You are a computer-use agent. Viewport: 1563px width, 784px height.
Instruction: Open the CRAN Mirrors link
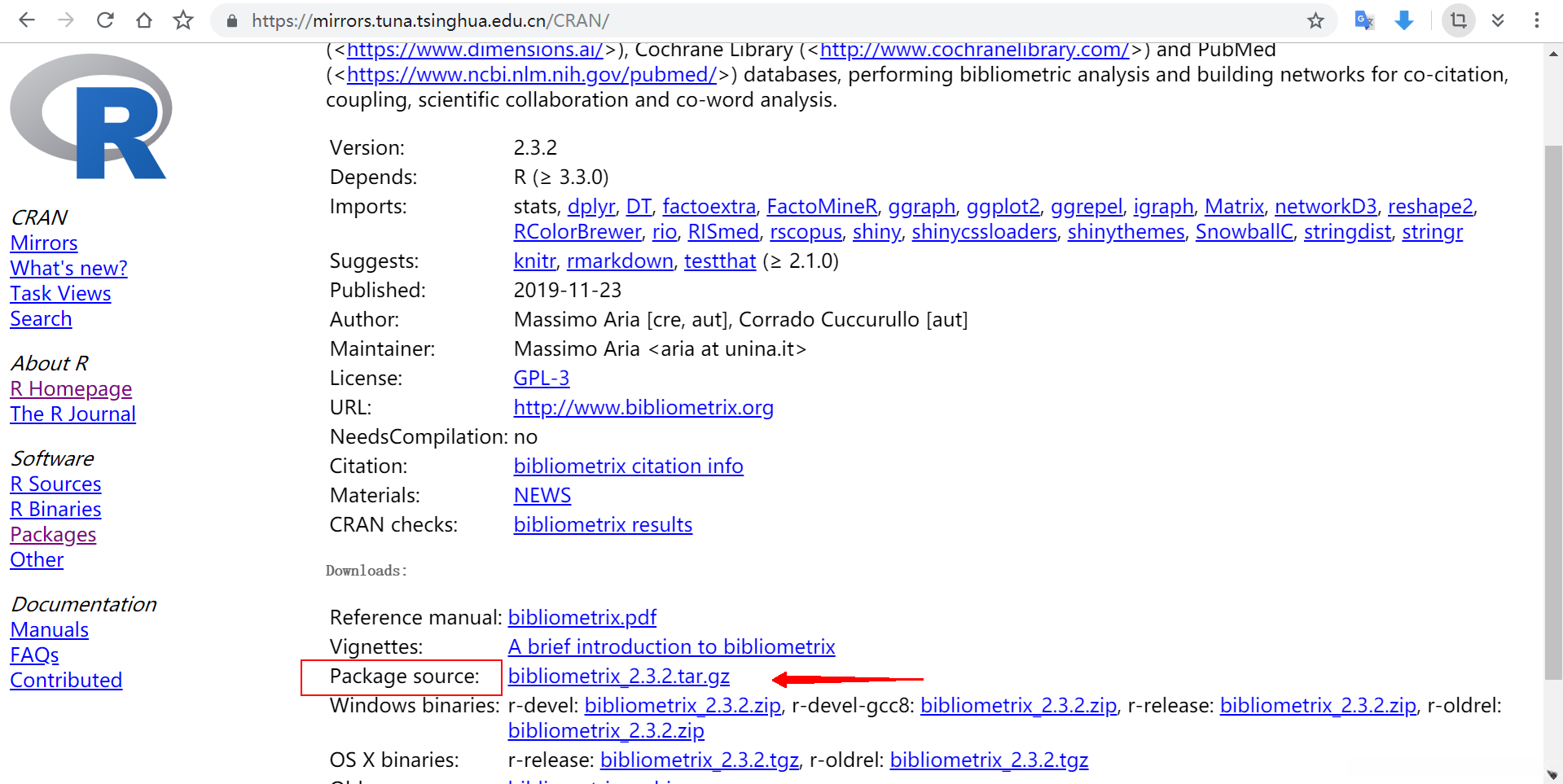(44, 243)
